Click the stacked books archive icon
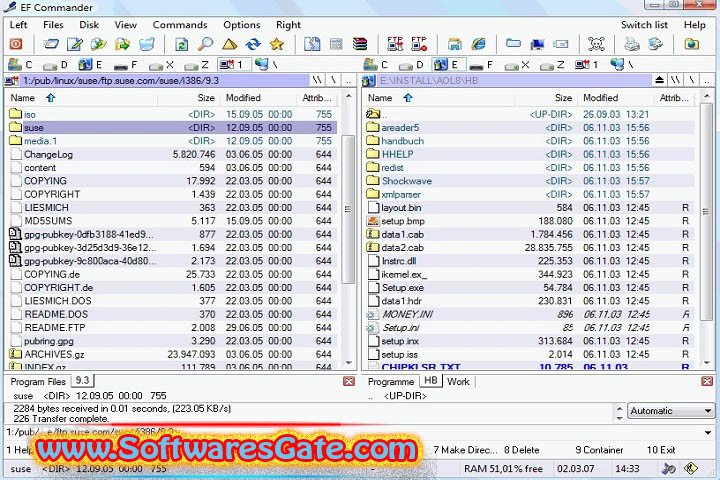 tap(360, 44)
